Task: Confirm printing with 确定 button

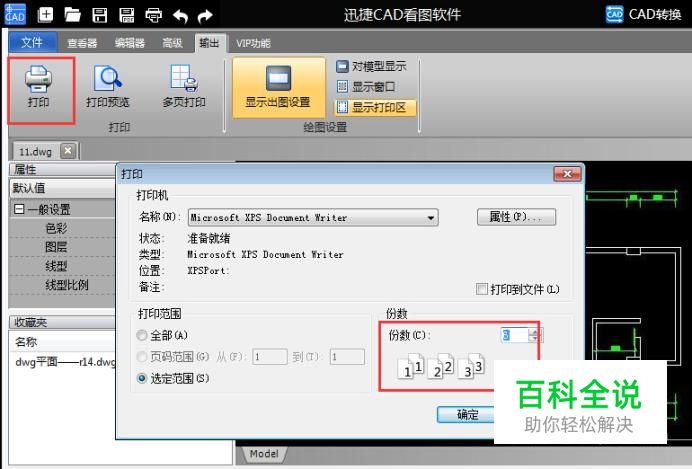Action: tap(467, 414)
